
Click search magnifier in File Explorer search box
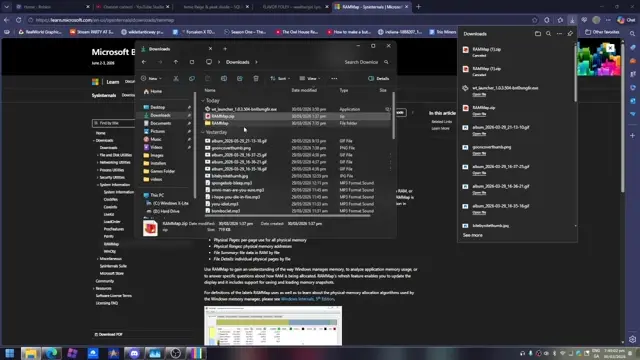[386, 62]
